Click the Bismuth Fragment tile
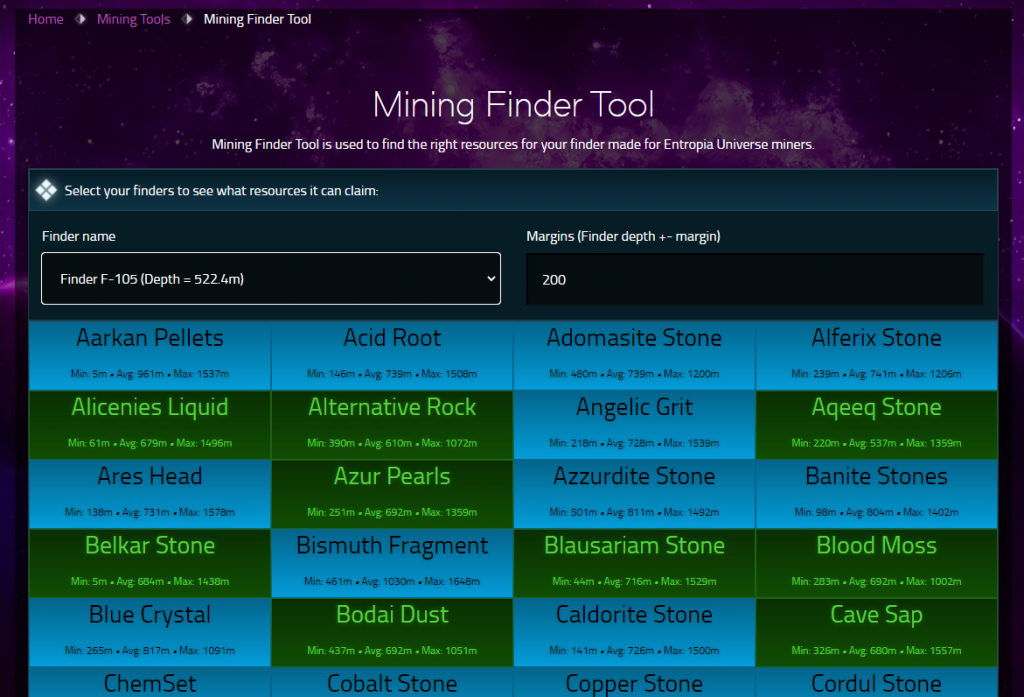 click(392, 562)
